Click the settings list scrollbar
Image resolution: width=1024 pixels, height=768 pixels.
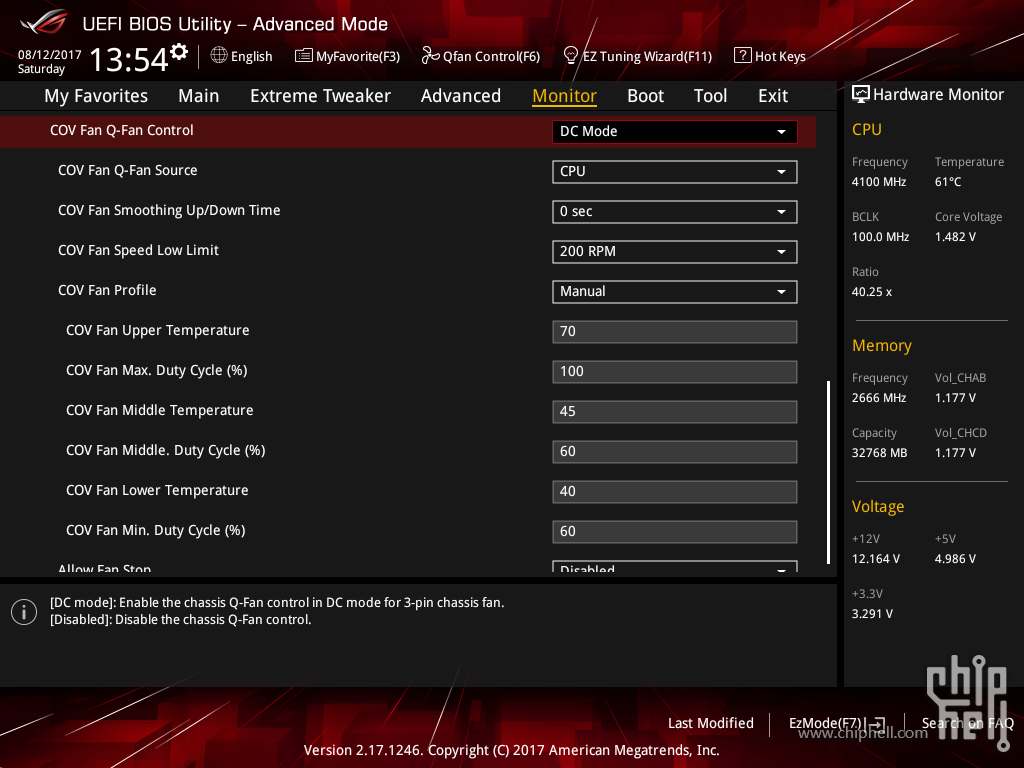pyautogui.click(x=828, y=472)
